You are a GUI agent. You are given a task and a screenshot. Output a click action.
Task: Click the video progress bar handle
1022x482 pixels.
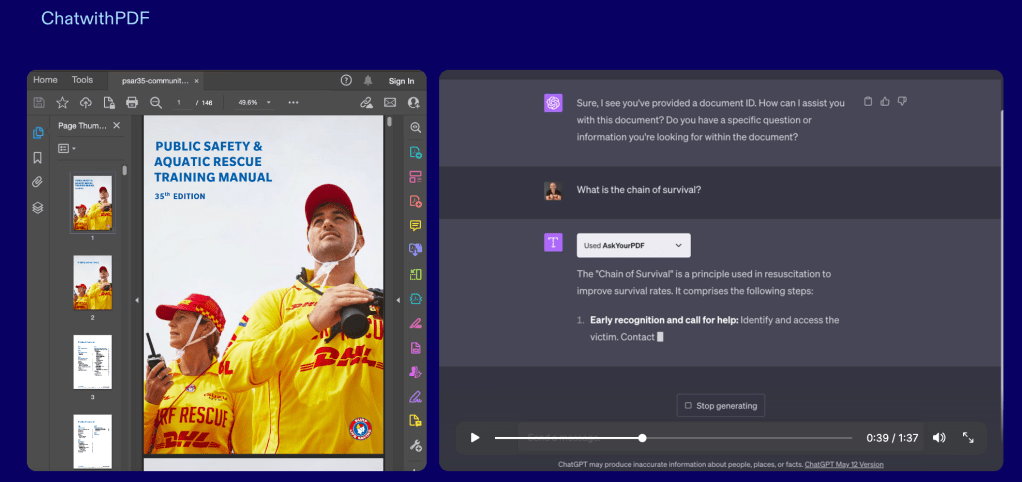click(x=642, y=438)
